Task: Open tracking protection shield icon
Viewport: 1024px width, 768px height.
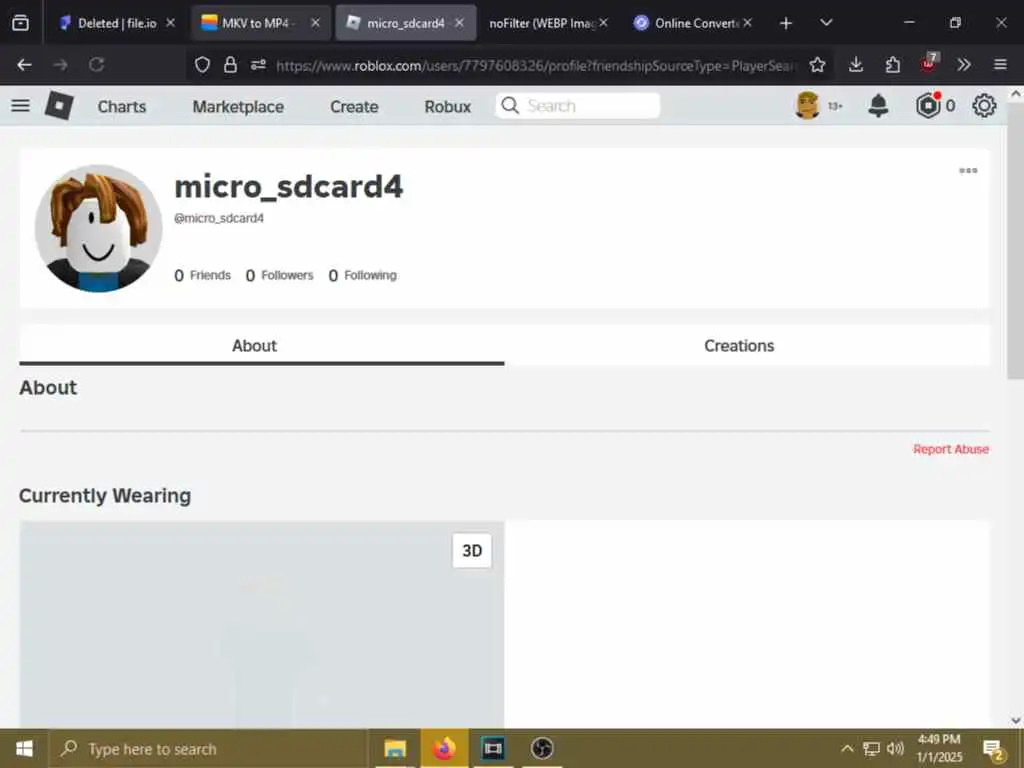Action: 202,65
